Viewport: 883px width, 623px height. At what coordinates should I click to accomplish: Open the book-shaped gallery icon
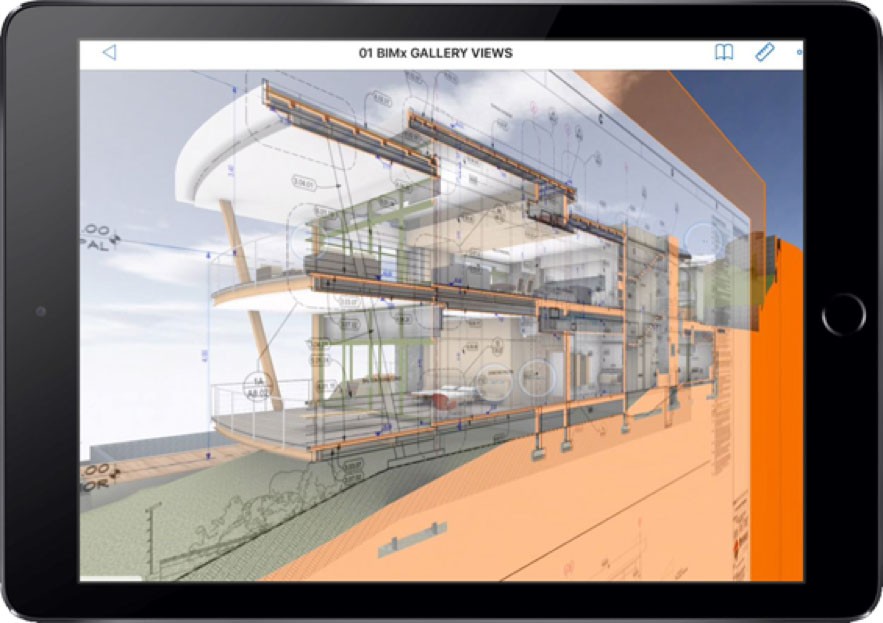click(x=723, y=53)
